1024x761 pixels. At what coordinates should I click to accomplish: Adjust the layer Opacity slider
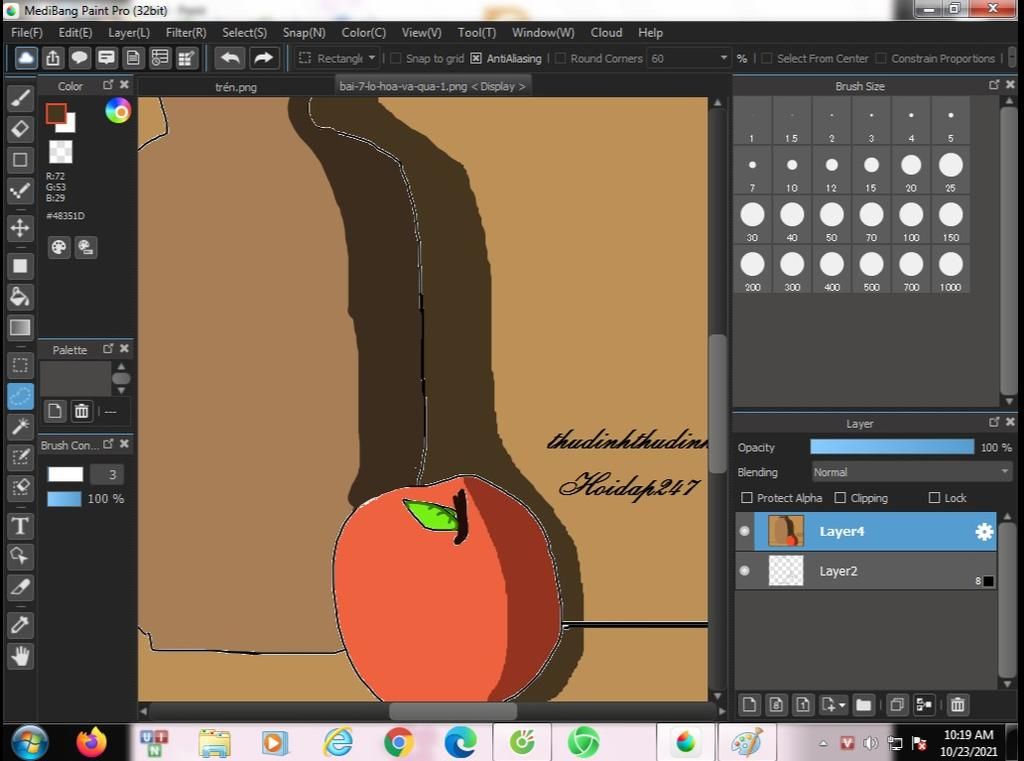[x=891, y=447]
